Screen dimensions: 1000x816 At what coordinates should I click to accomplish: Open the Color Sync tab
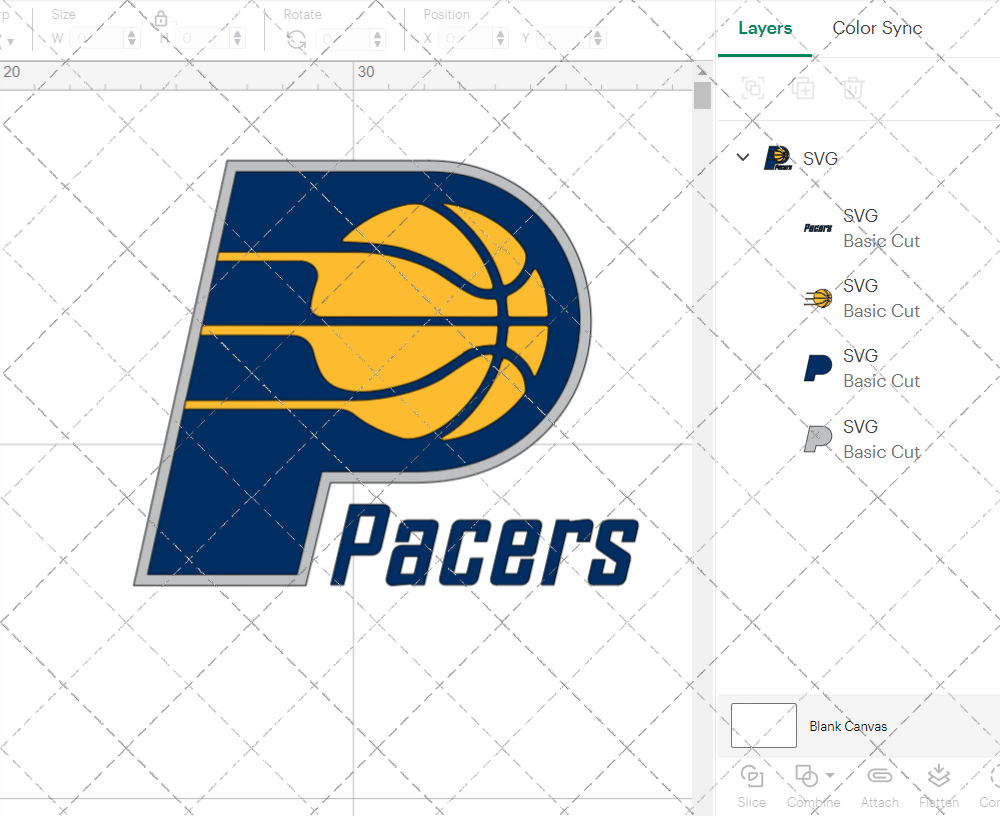877,28
